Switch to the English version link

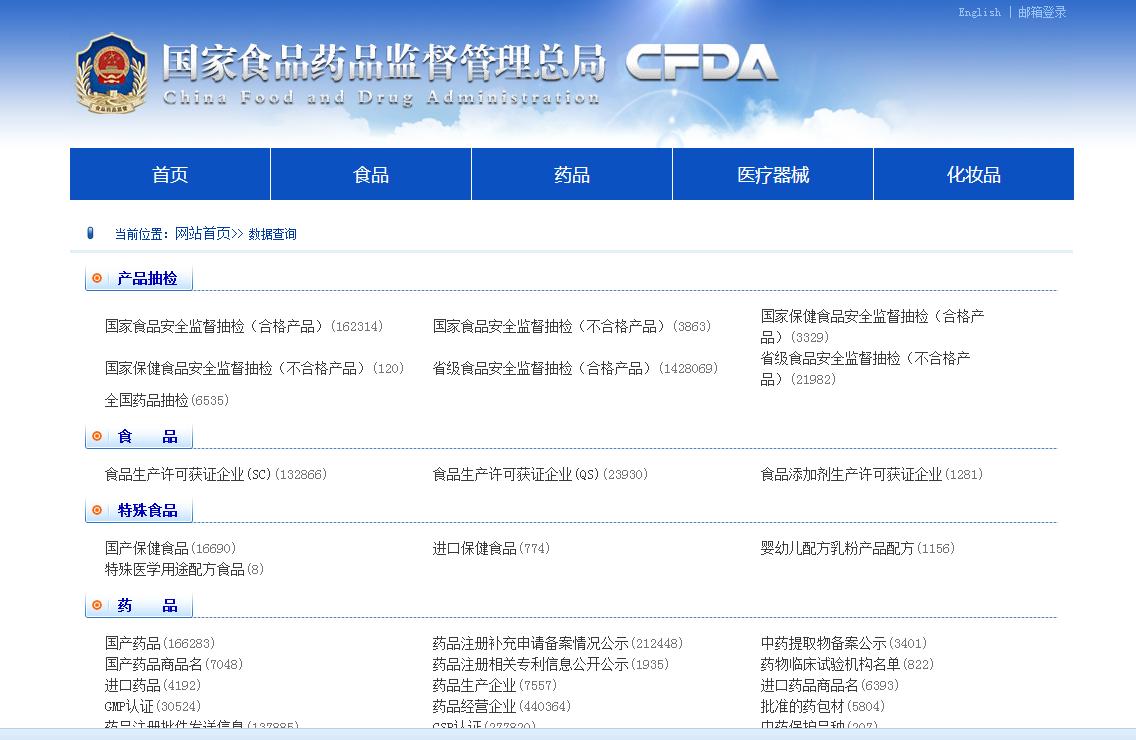(980, 12)
